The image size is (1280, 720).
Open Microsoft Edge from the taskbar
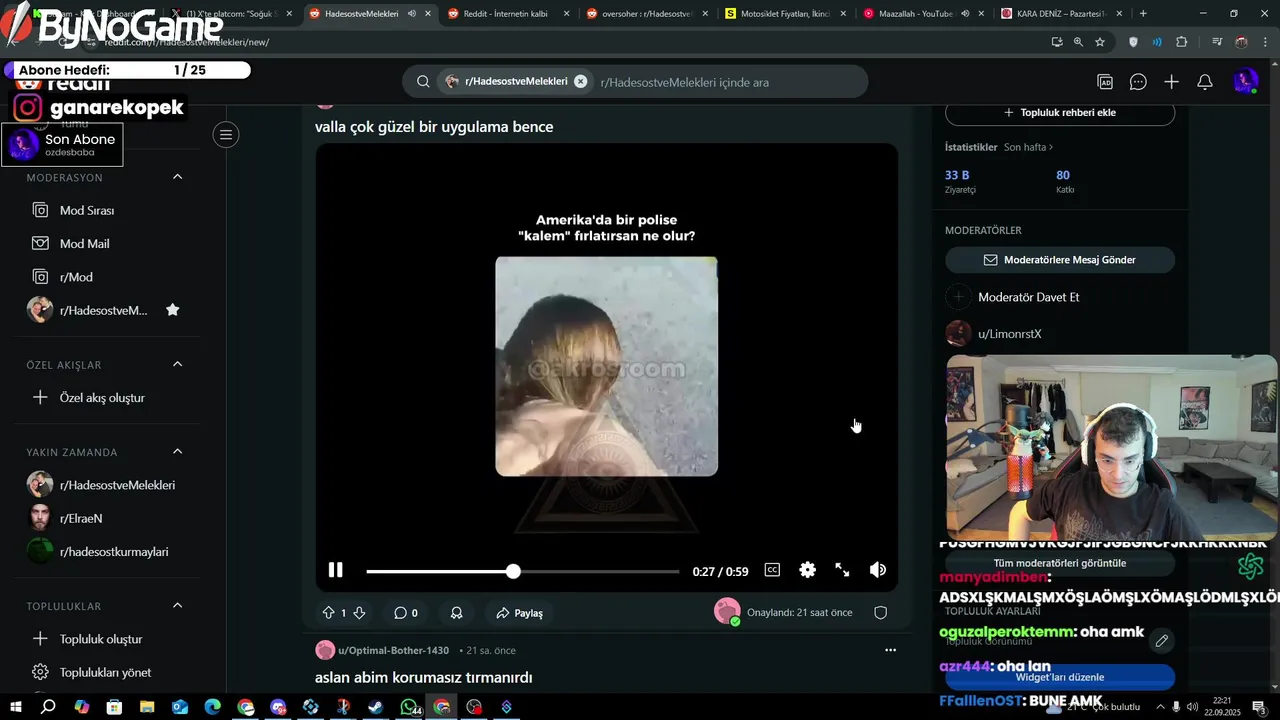point(213,707)
